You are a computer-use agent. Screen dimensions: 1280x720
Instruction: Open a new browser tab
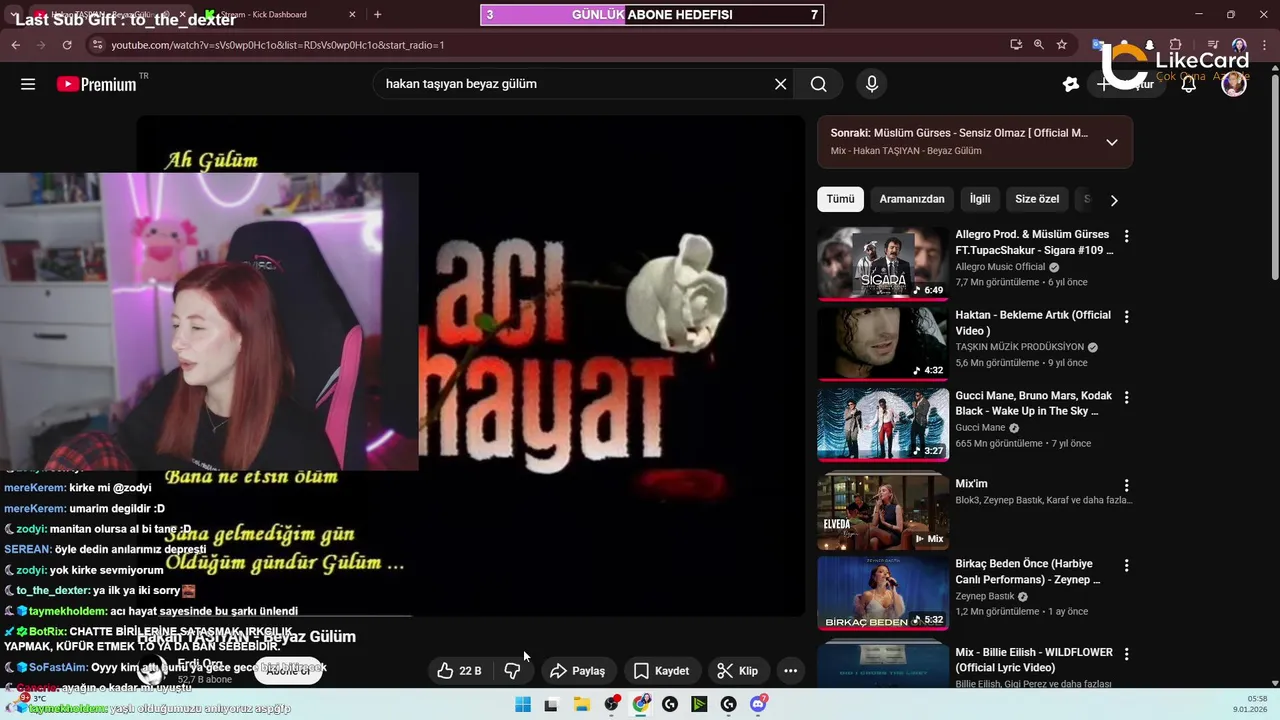(x=377, y=15)
